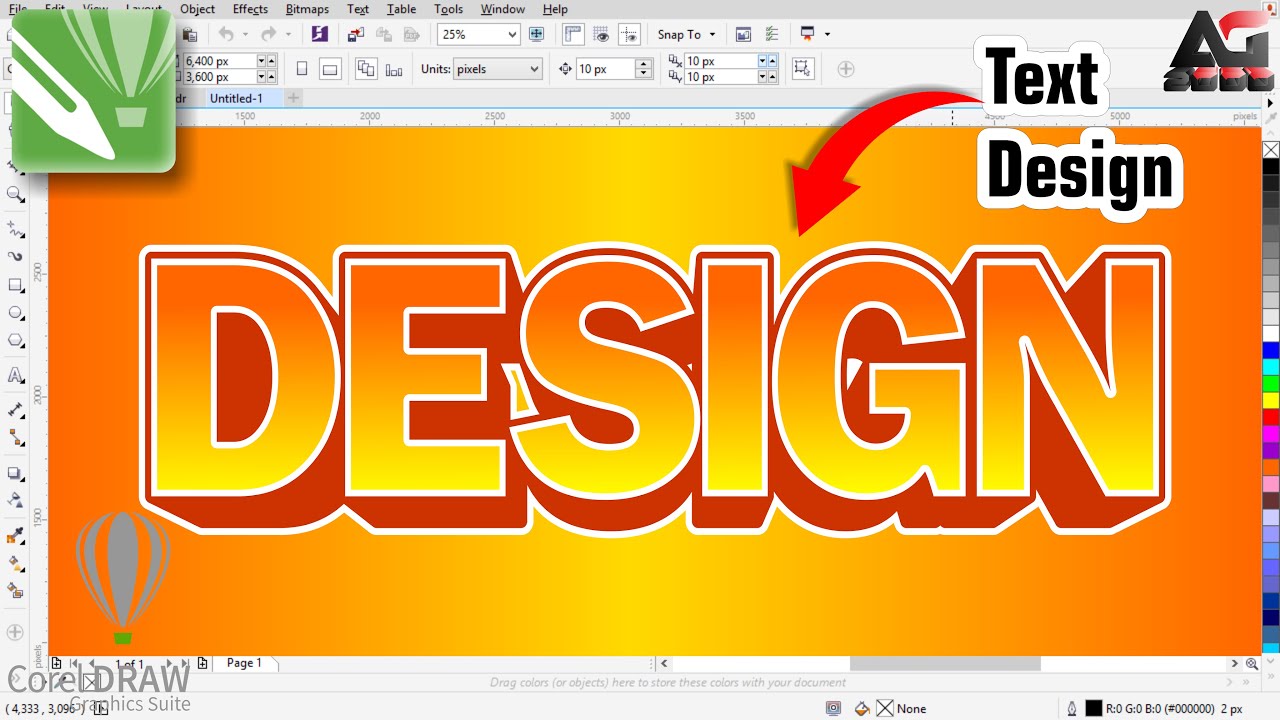Click the Quick Customize plus button in toolbox
This screenshot has height=720, width=1280.
15,632
